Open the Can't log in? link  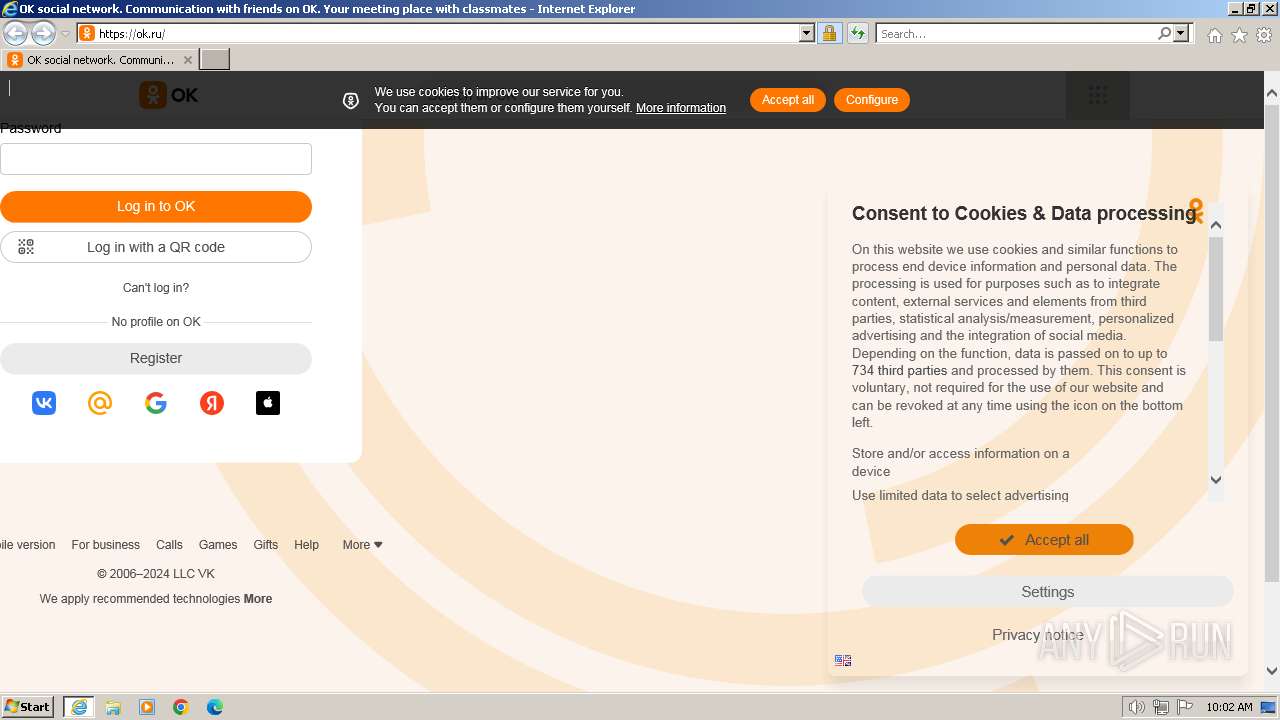pos(156,288)
